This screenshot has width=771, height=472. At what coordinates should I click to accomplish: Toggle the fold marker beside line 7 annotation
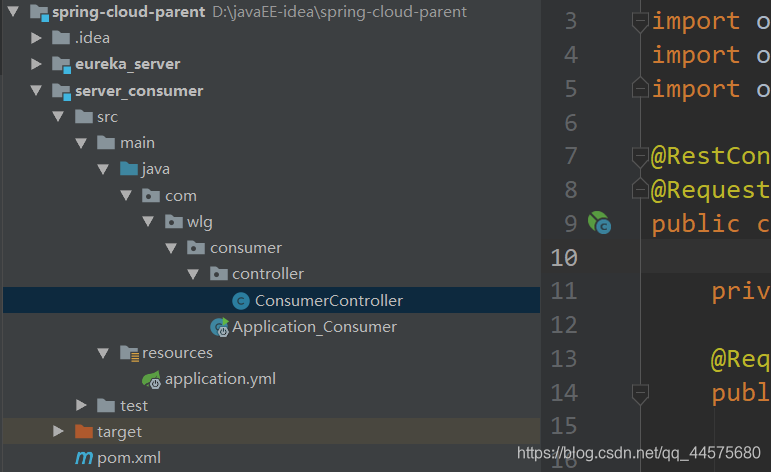coord(639,157)
